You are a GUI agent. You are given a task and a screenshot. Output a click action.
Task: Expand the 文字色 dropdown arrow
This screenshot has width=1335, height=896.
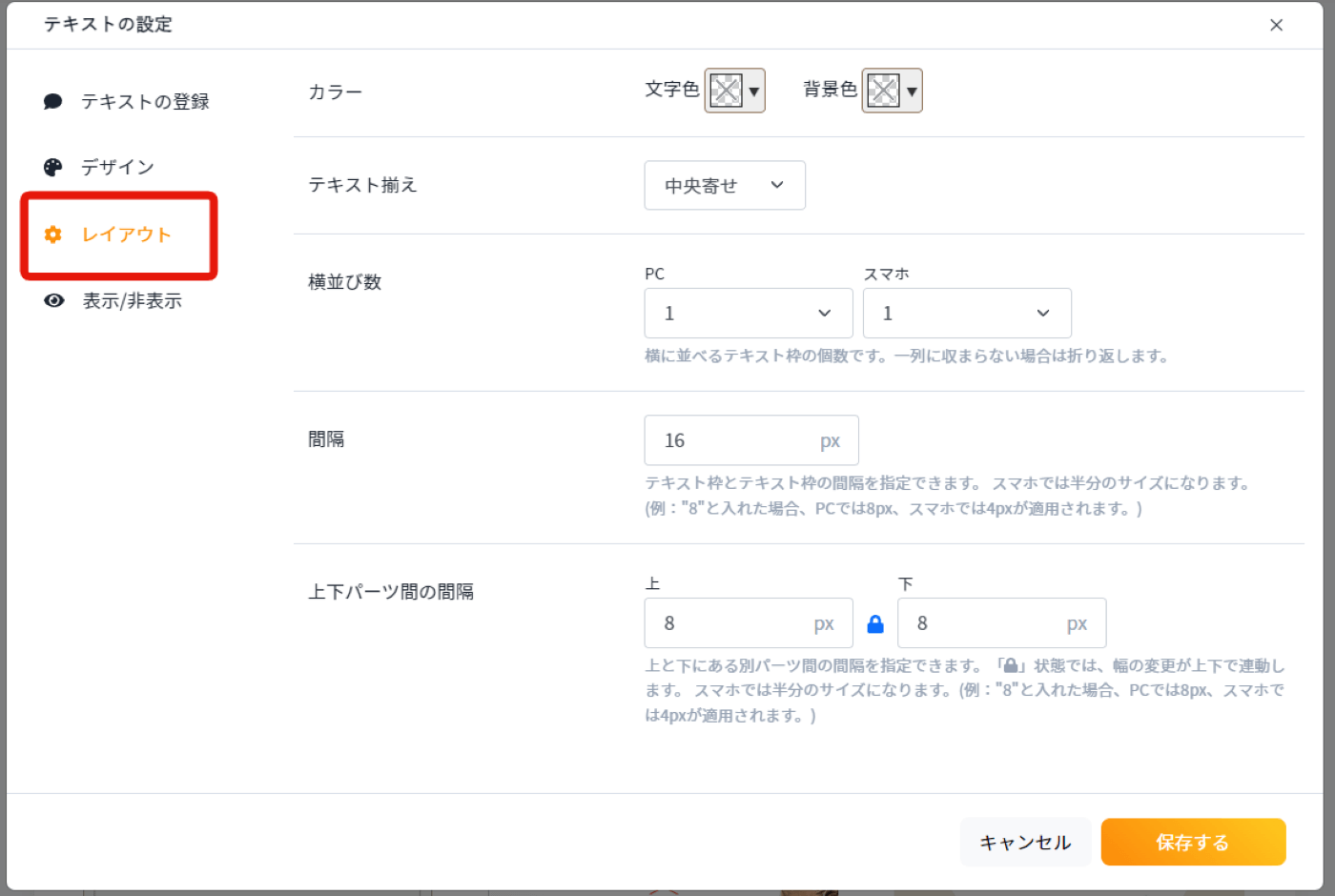tap(754, 92)
